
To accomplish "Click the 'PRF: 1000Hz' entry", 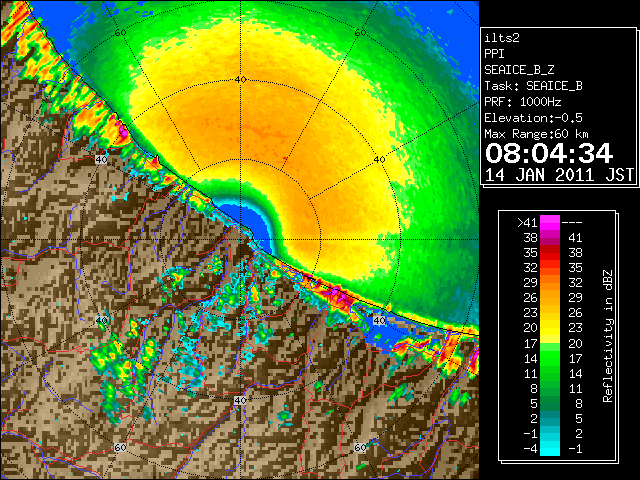I will [x=523, y=102].
